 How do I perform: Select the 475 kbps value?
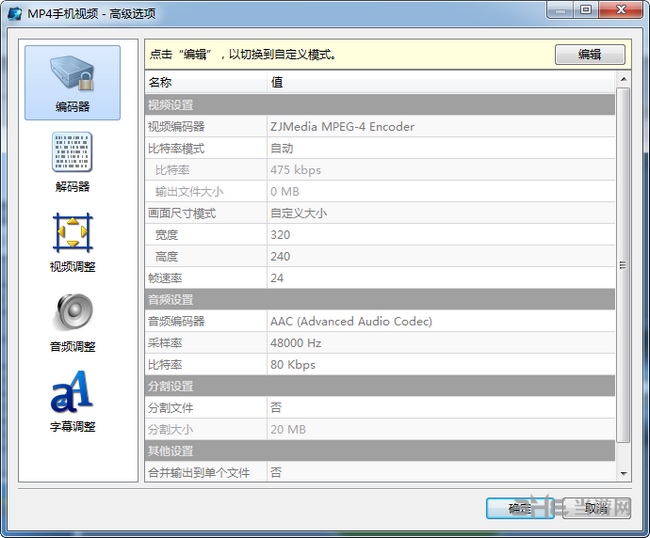(296, 170)
